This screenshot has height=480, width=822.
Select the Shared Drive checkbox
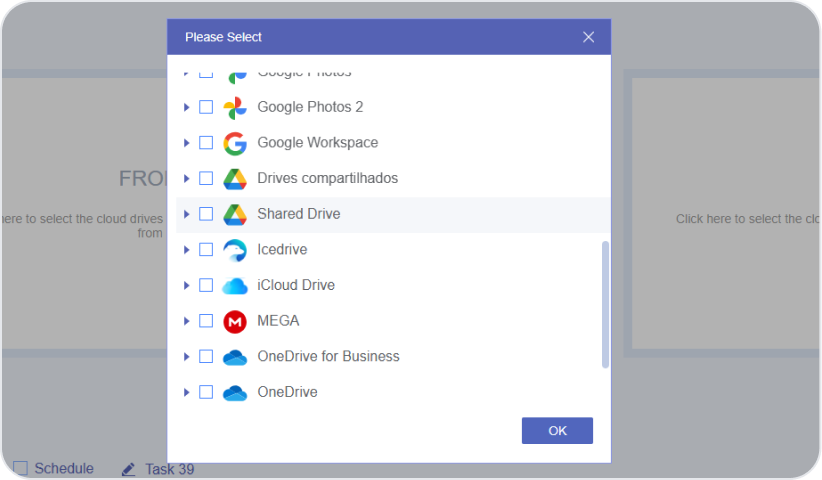click(x=206, y=214)
